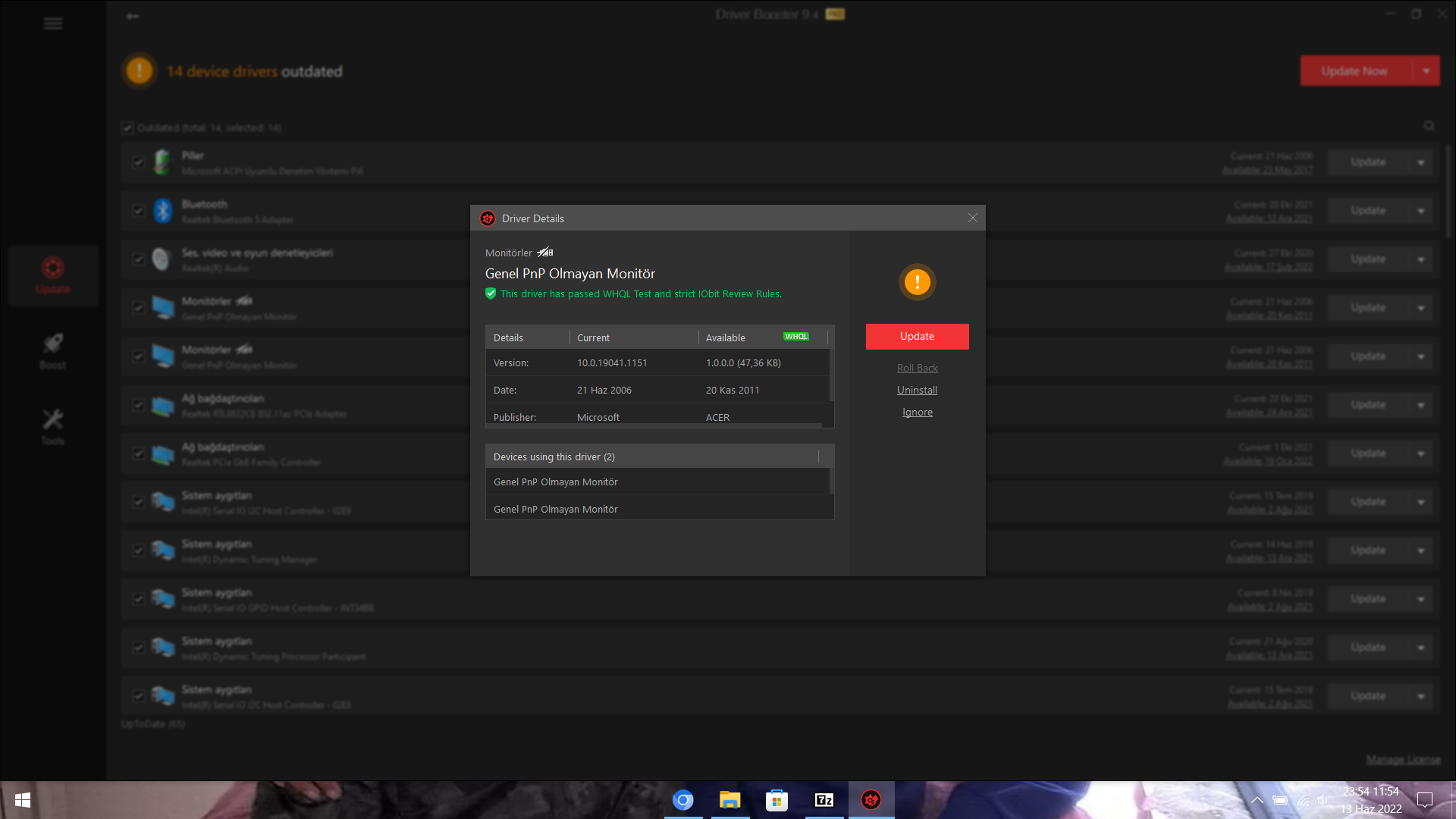Open the Tools wrench icon in sidebar
This screenshot has height=819, width=1456.
(x=52, y=420)
